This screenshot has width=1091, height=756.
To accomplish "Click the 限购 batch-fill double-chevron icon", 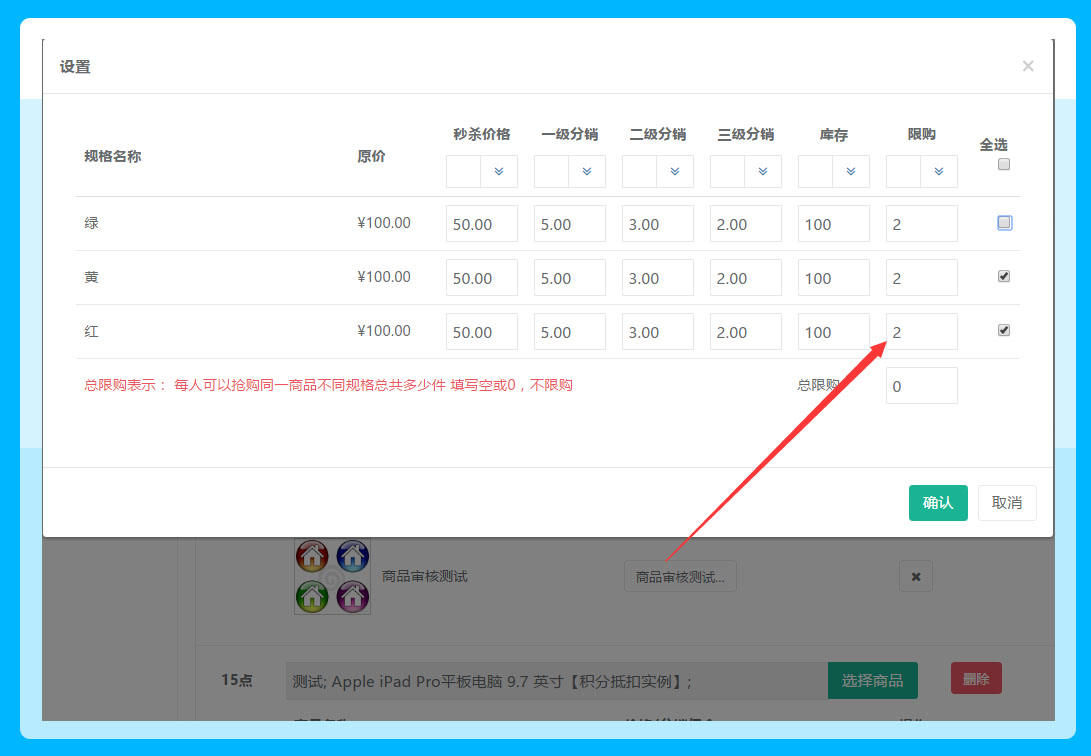I will click(939, 172).
